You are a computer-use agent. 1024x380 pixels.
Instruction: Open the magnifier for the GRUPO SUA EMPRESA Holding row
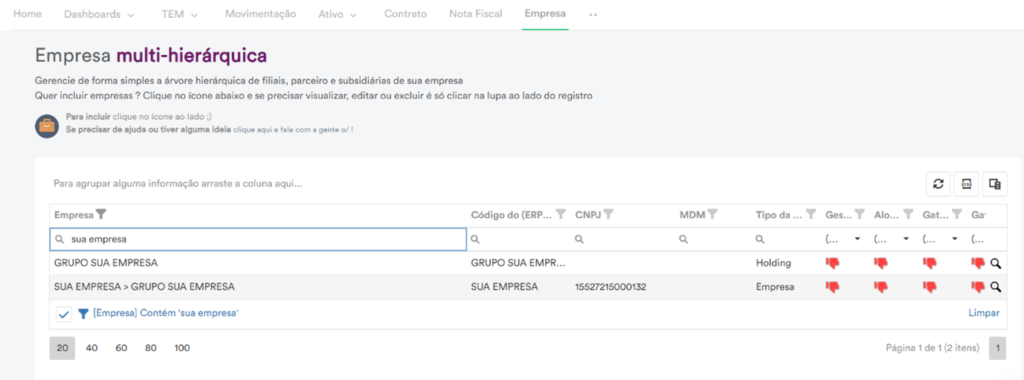pyautogui.click(x=995, y=263)
